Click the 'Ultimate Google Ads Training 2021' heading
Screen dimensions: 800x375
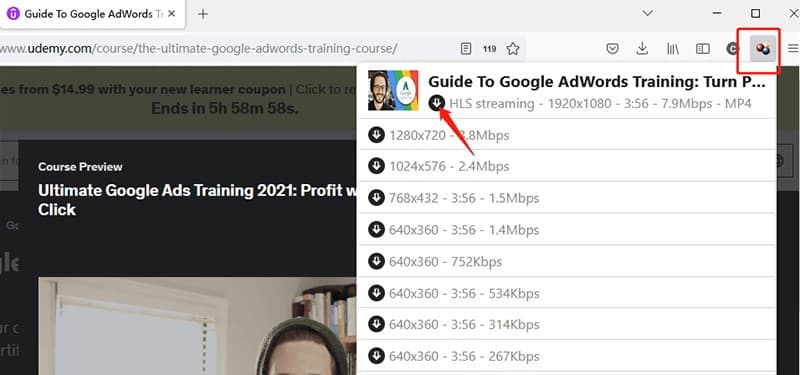click(197, 200)
